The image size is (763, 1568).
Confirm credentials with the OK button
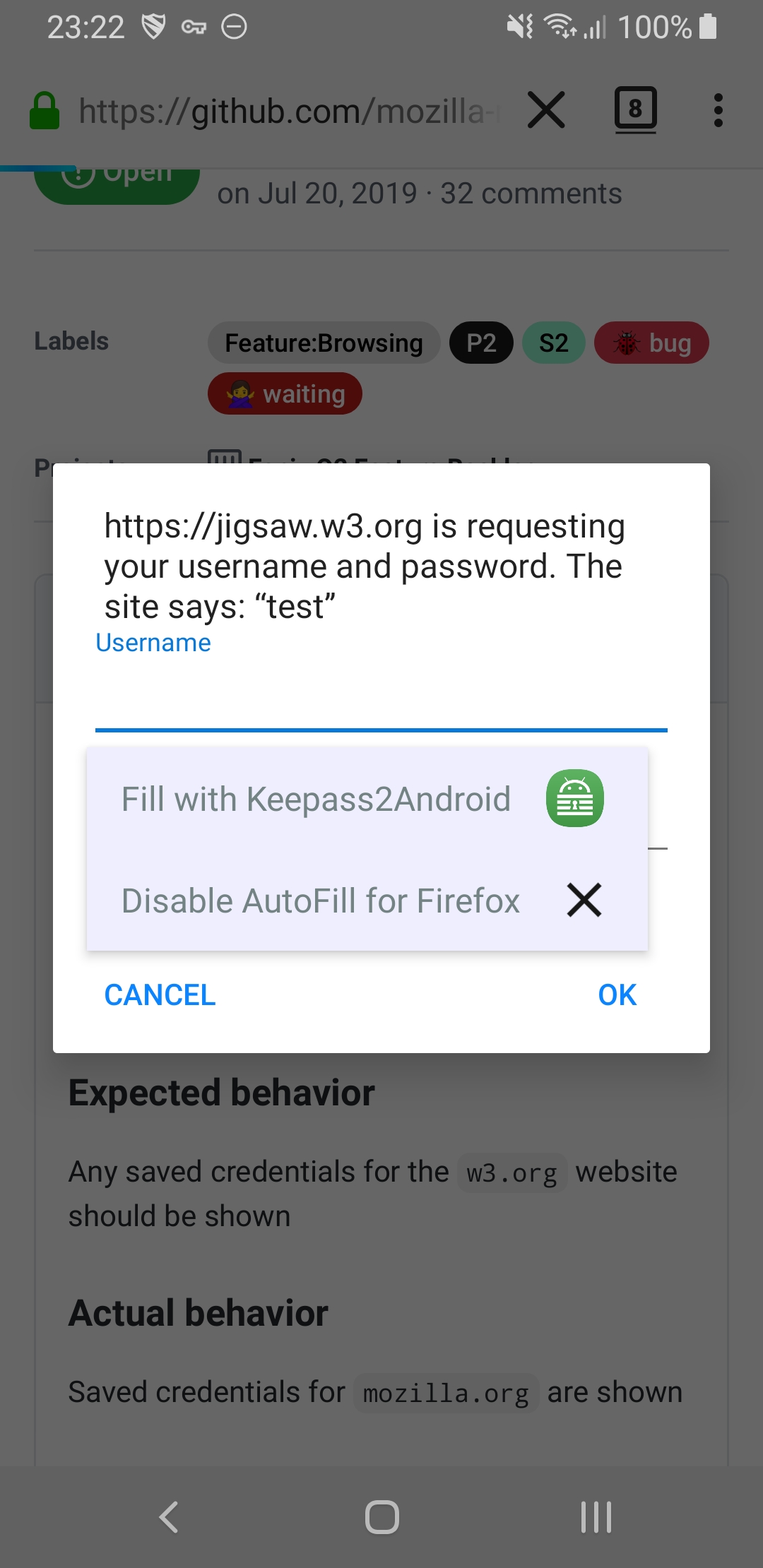point(617,995)
